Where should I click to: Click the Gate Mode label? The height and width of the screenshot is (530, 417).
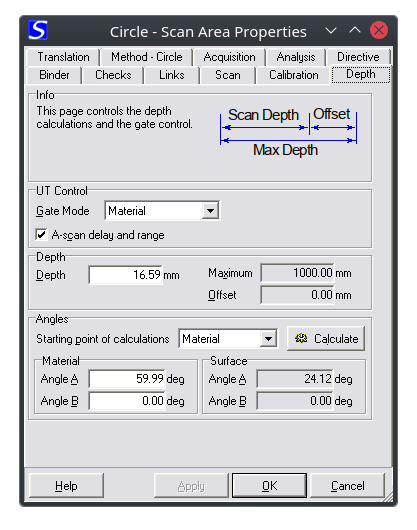pyautogui.click(x=63, y=211)
